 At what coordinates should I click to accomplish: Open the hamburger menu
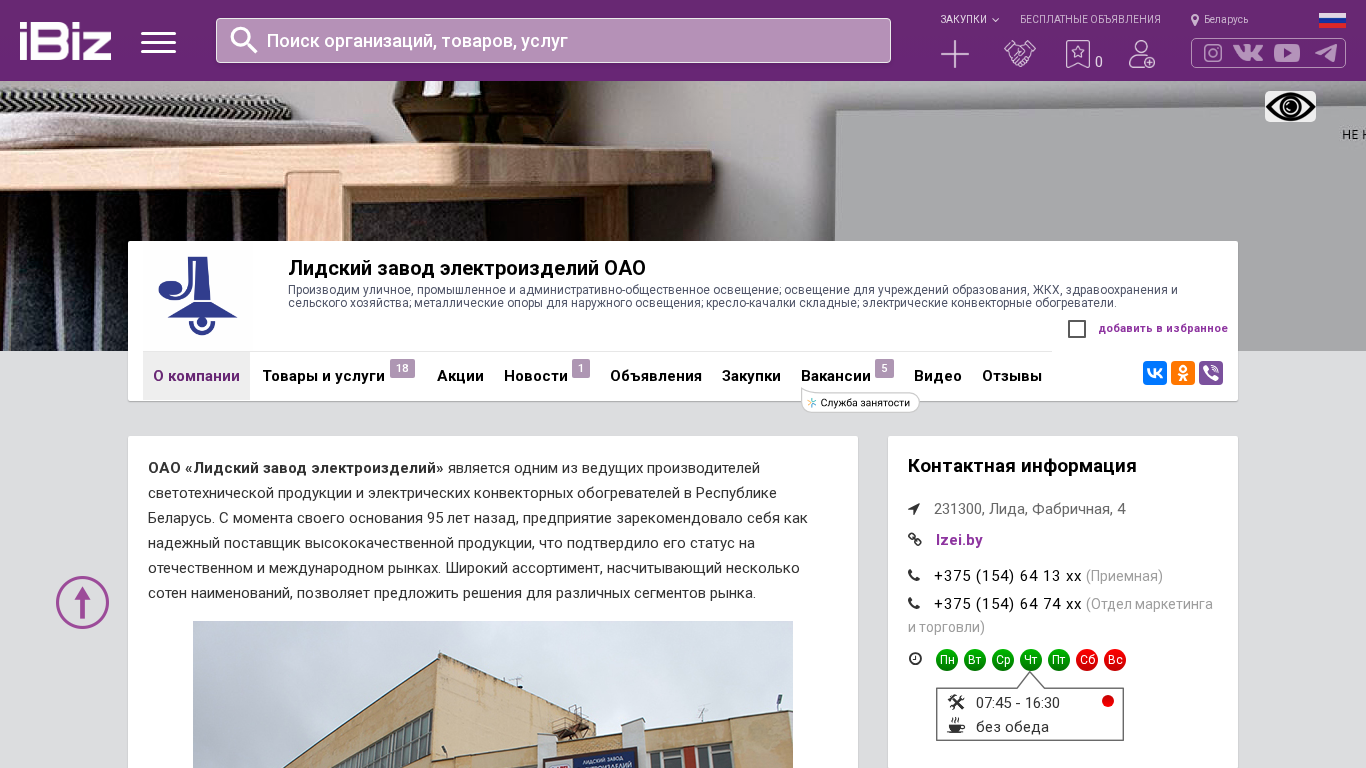[158, 42]
